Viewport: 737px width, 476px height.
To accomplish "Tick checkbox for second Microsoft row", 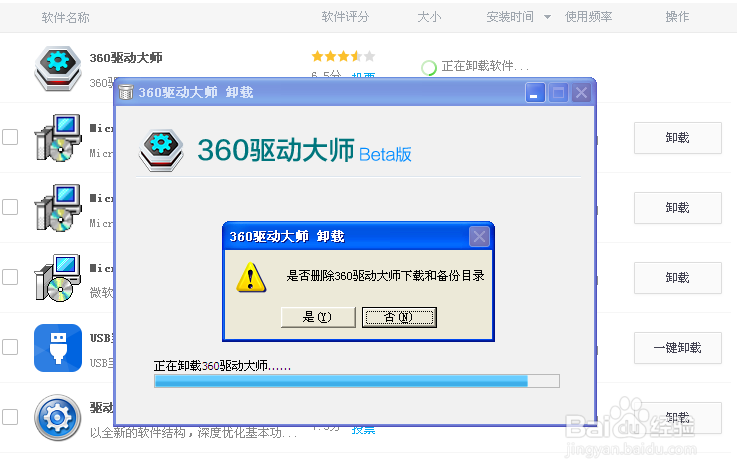I will 10,207.
